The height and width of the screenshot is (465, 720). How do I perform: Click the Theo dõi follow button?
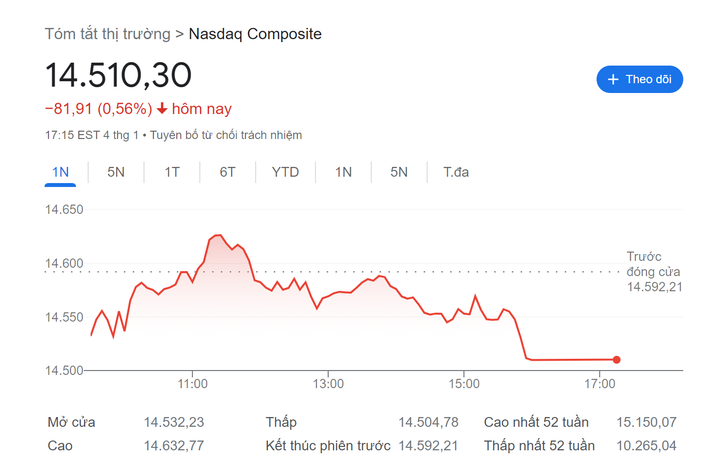coord(639,79)
